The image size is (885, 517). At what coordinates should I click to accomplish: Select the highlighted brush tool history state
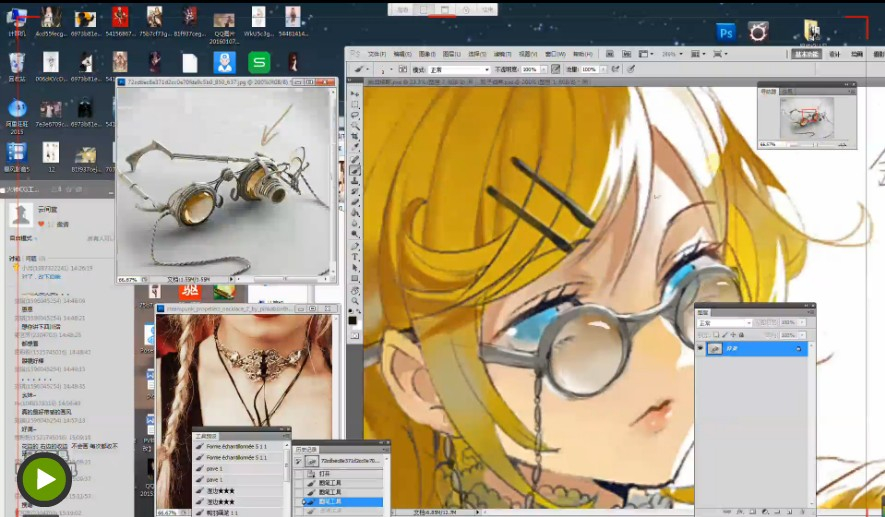point(343,501)
